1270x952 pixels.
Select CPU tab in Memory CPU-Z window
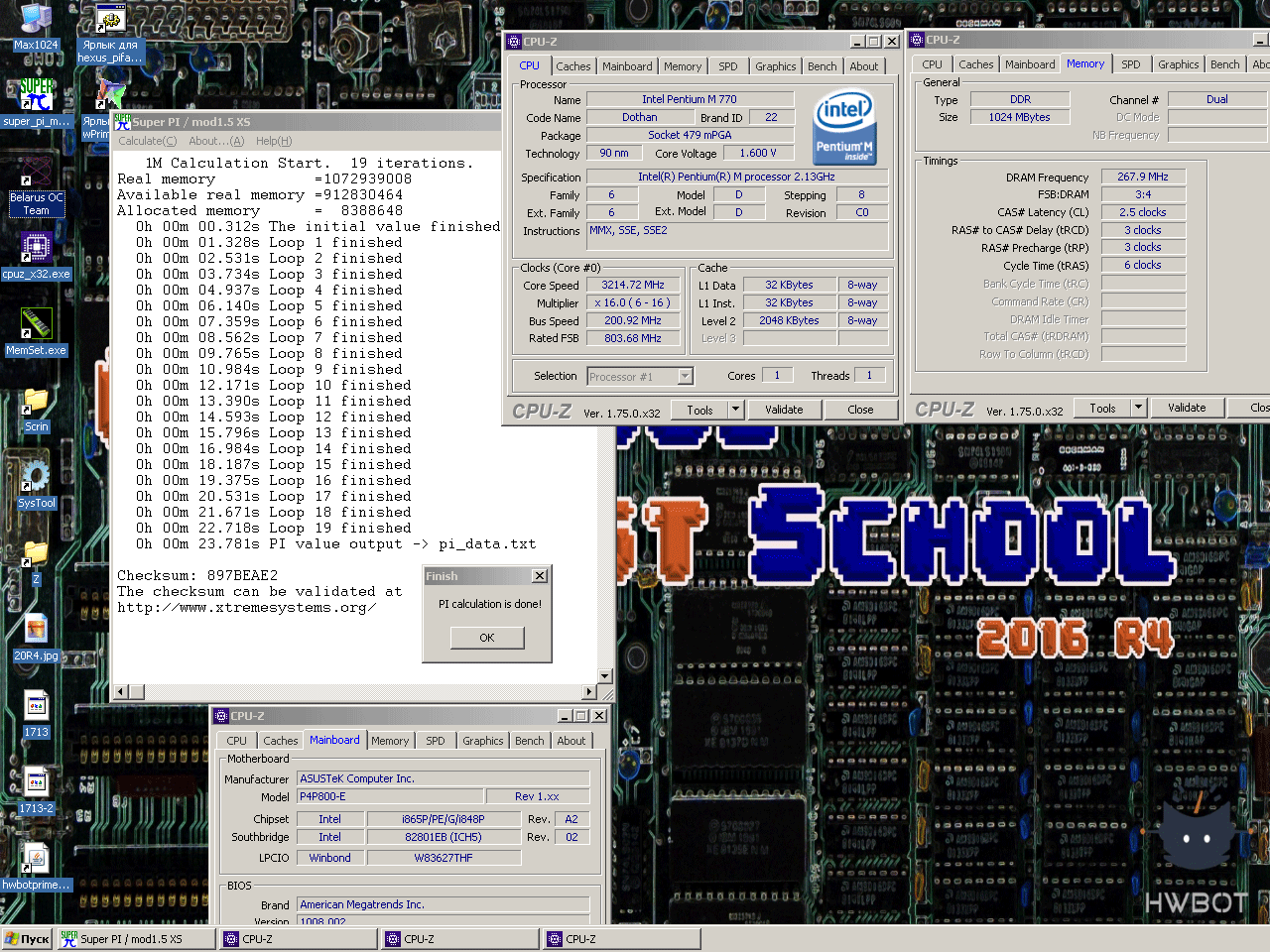[933, 64]
